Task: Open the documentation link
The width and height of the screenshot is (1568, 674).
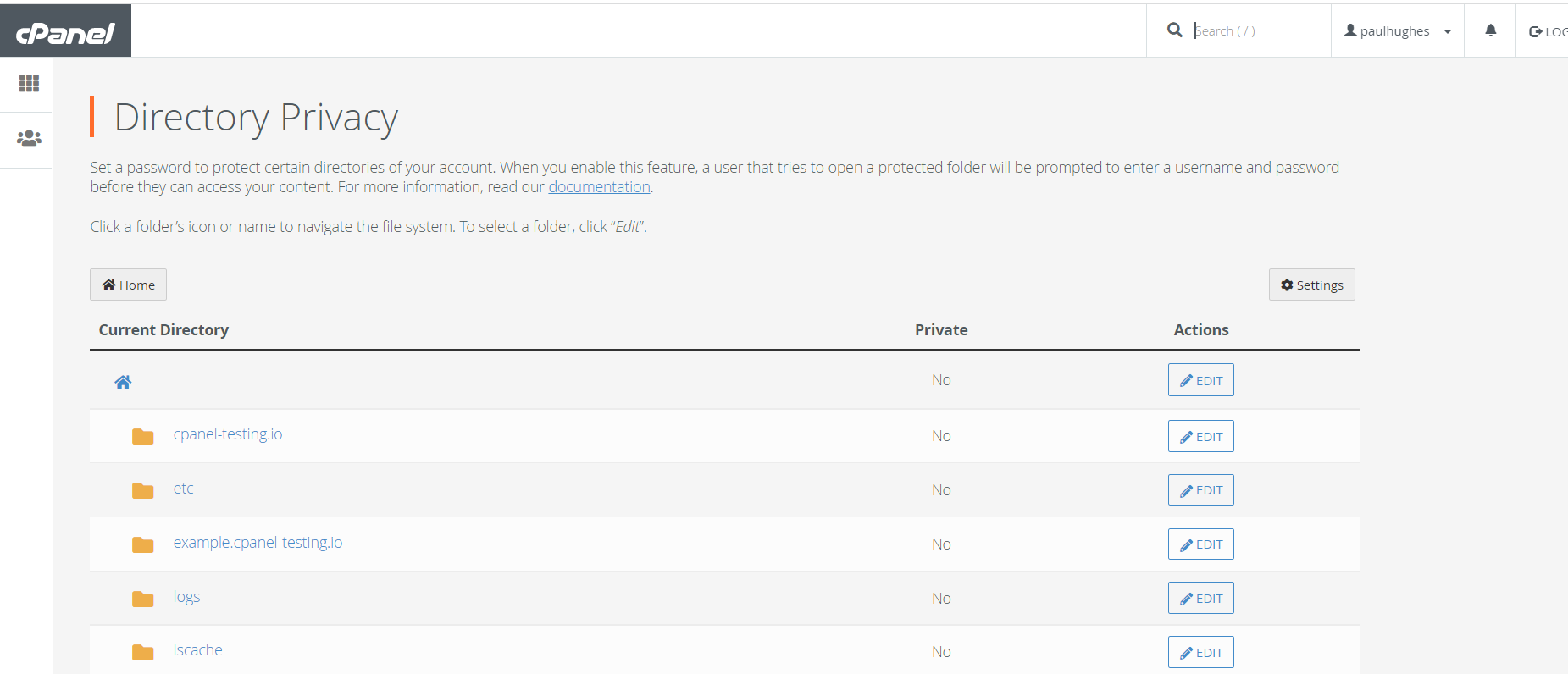Action: point(599,187)
